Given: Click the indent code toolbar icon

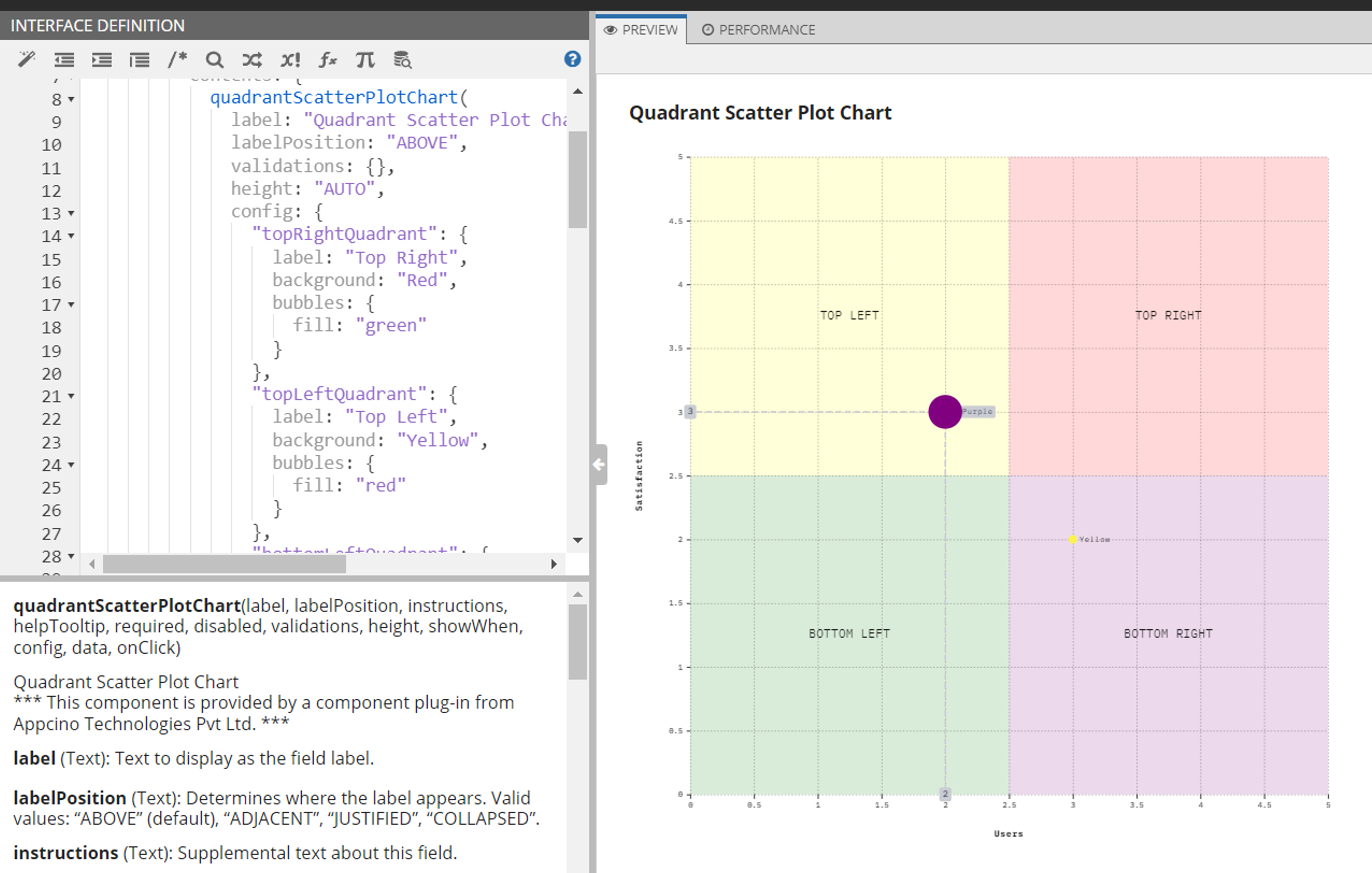Looking at the screenshot, I should coord(101,60).
